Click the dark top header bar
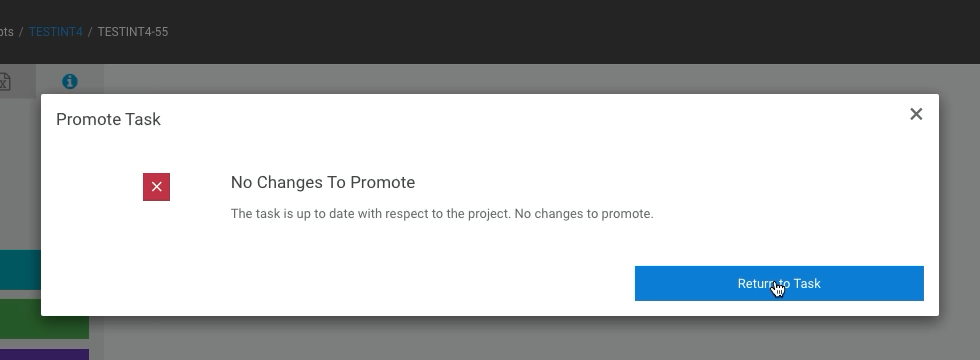Image resolution: width=980 pixels, height=360 pixels. click(x=562, y=31)
